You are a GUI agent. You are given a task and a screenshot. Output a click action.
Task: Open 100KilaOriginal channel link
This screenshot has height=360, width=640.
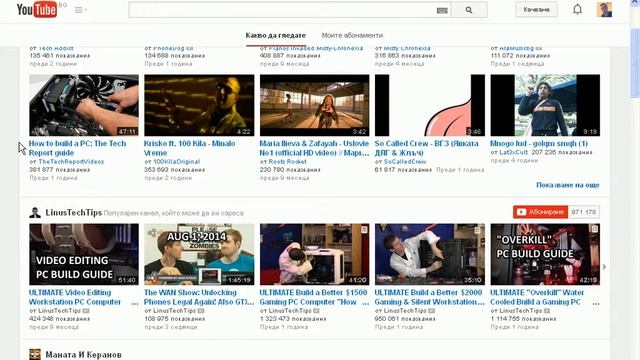[176, 162]
